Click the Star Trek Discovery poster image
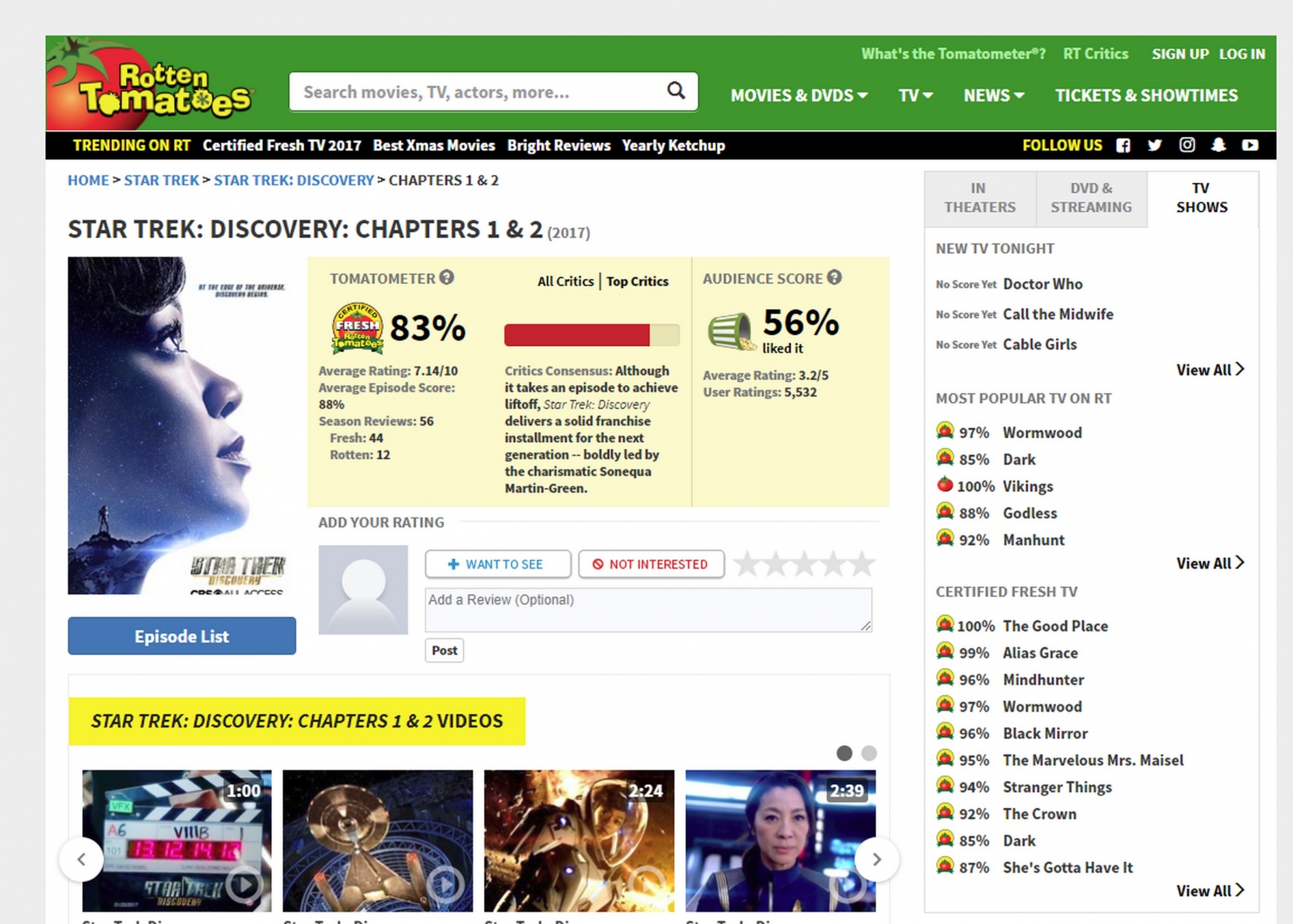 click(182, 425)
